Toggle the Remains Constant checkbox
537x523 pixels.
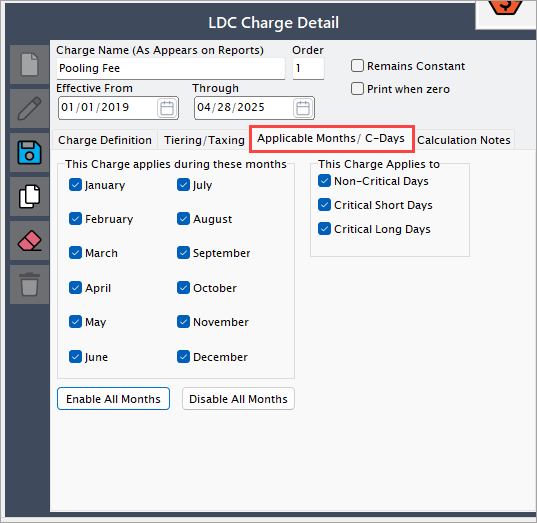coord(357,65)
